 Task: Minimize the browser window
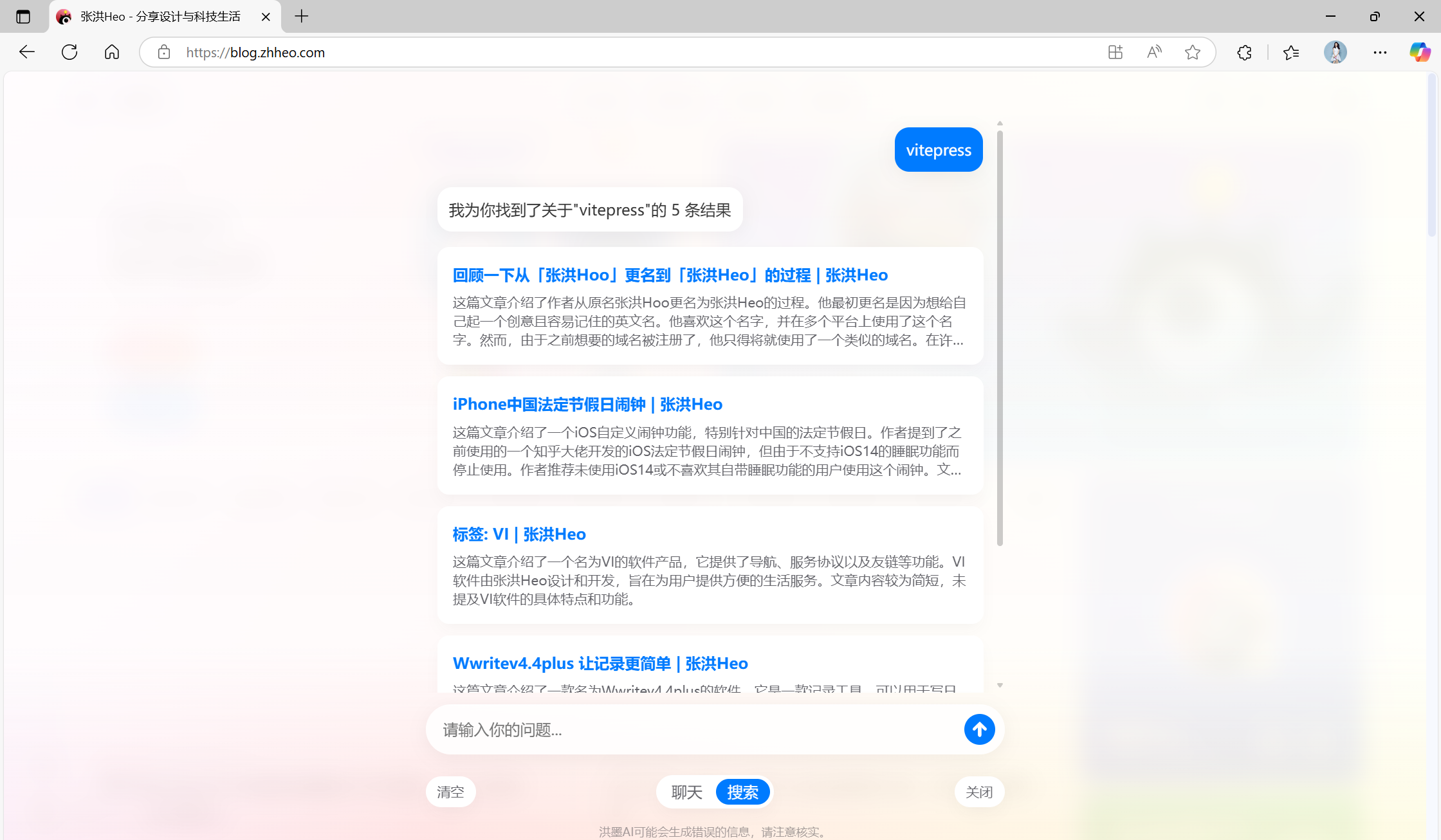click(x=1330, y=17)
